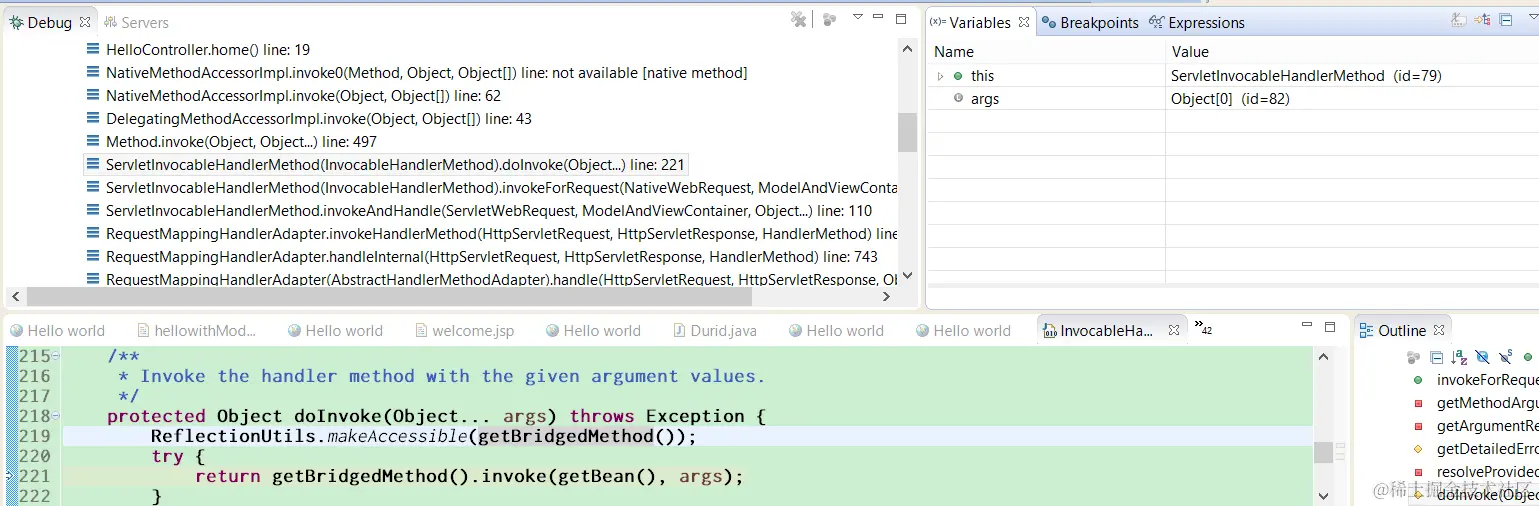The height and width of the screenshot is (506, 1539).
Task: Click the Debug view use-step-filters icon
Action: [x=829, y=19]
